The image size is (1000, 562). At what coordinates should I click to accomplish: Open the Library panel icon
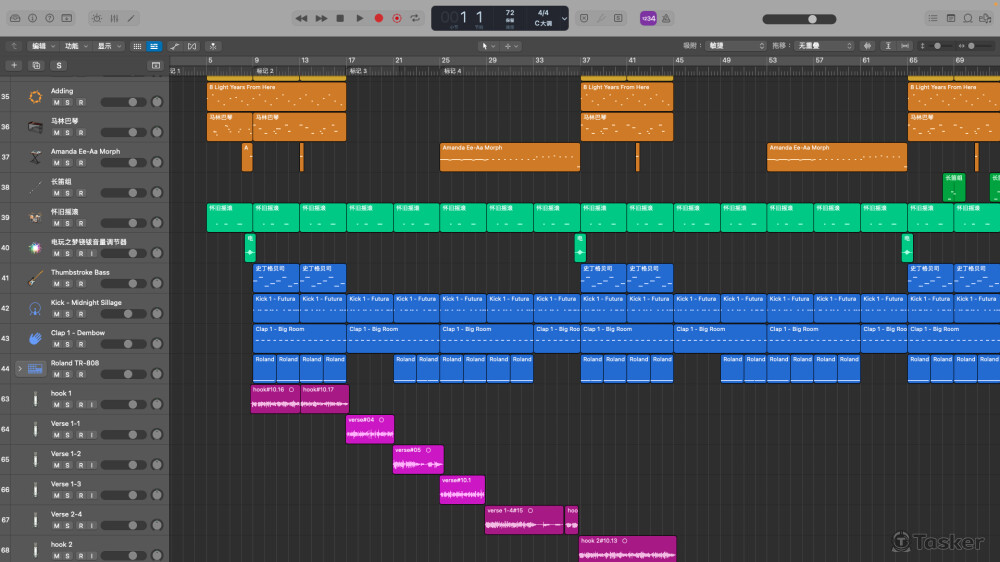[x=15, y=18]
